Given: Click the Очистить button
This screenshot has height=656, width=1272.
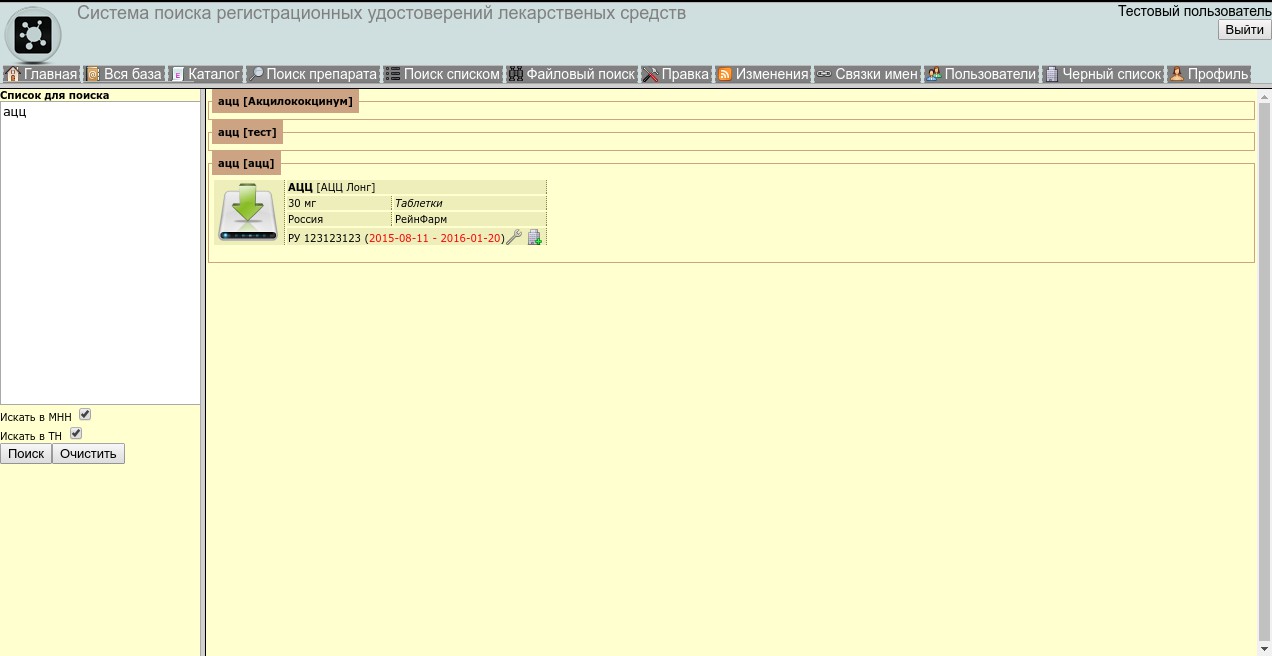Looking at the screenshot, I should pyautogui.click(x=88, y=454).
